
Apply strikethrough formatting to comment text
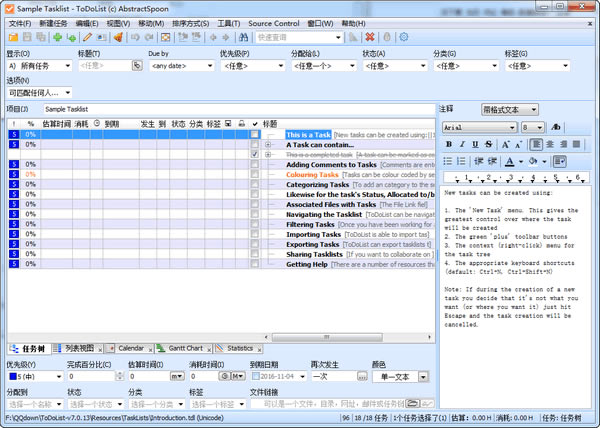488,144
